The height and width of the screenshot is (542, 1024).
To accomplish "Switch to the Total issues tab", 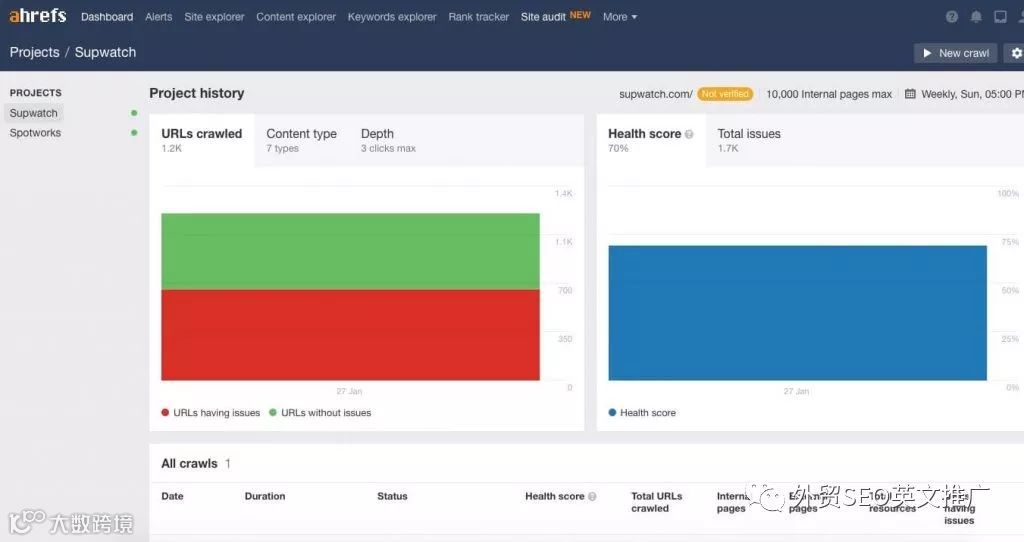I will pos(749,140).
